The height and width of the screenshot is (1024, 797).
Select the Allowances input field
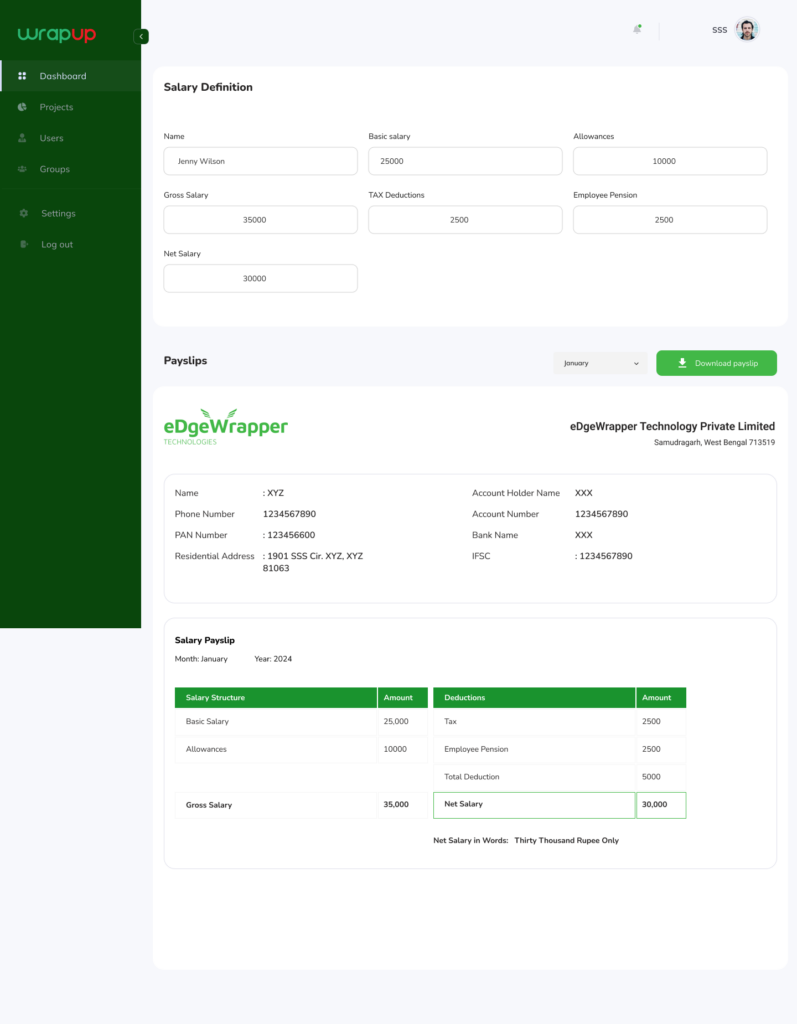[670, 161]
